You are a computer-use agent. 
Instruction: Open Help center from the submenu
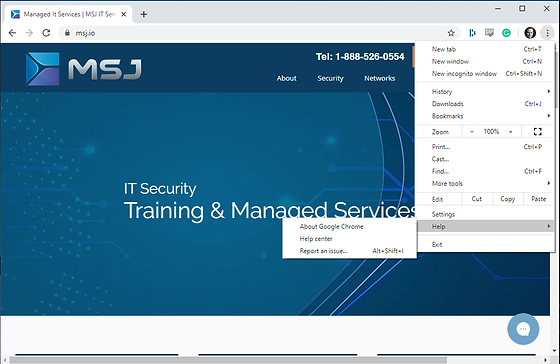349,239
